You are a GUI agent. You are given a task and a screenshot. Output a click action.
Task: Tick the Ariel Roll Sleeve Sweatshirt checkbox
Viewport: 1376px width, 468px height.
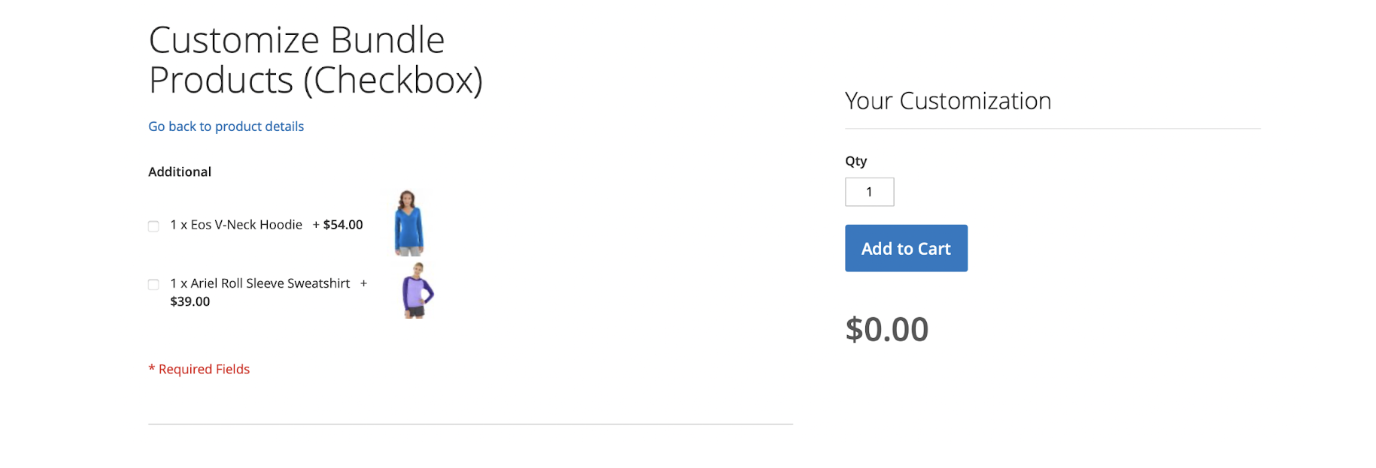154,285
